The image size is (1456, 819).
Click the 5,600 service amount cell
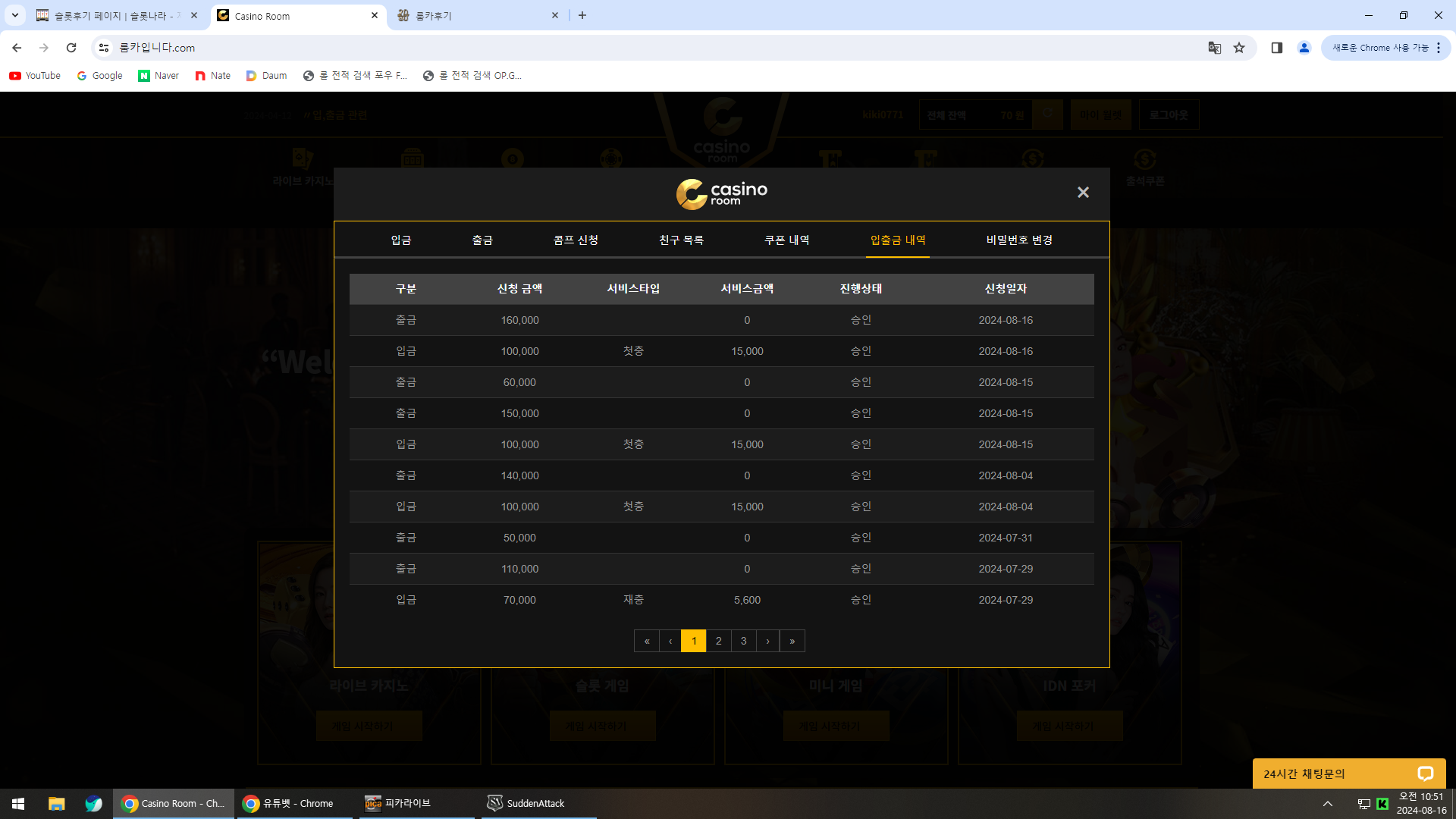tap(747, 600)
